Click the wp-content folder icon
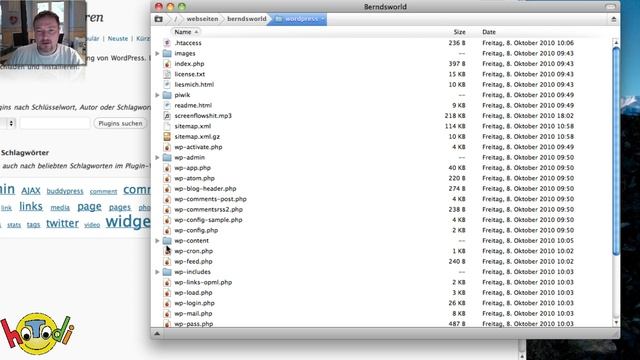Viewport: 640px width, 360px height. [167, 241]
